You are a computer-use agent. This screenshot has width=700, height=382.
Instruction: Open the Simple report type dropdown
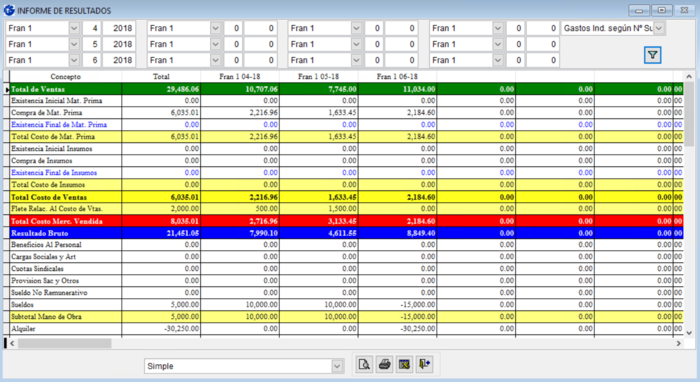click(337, 366)
